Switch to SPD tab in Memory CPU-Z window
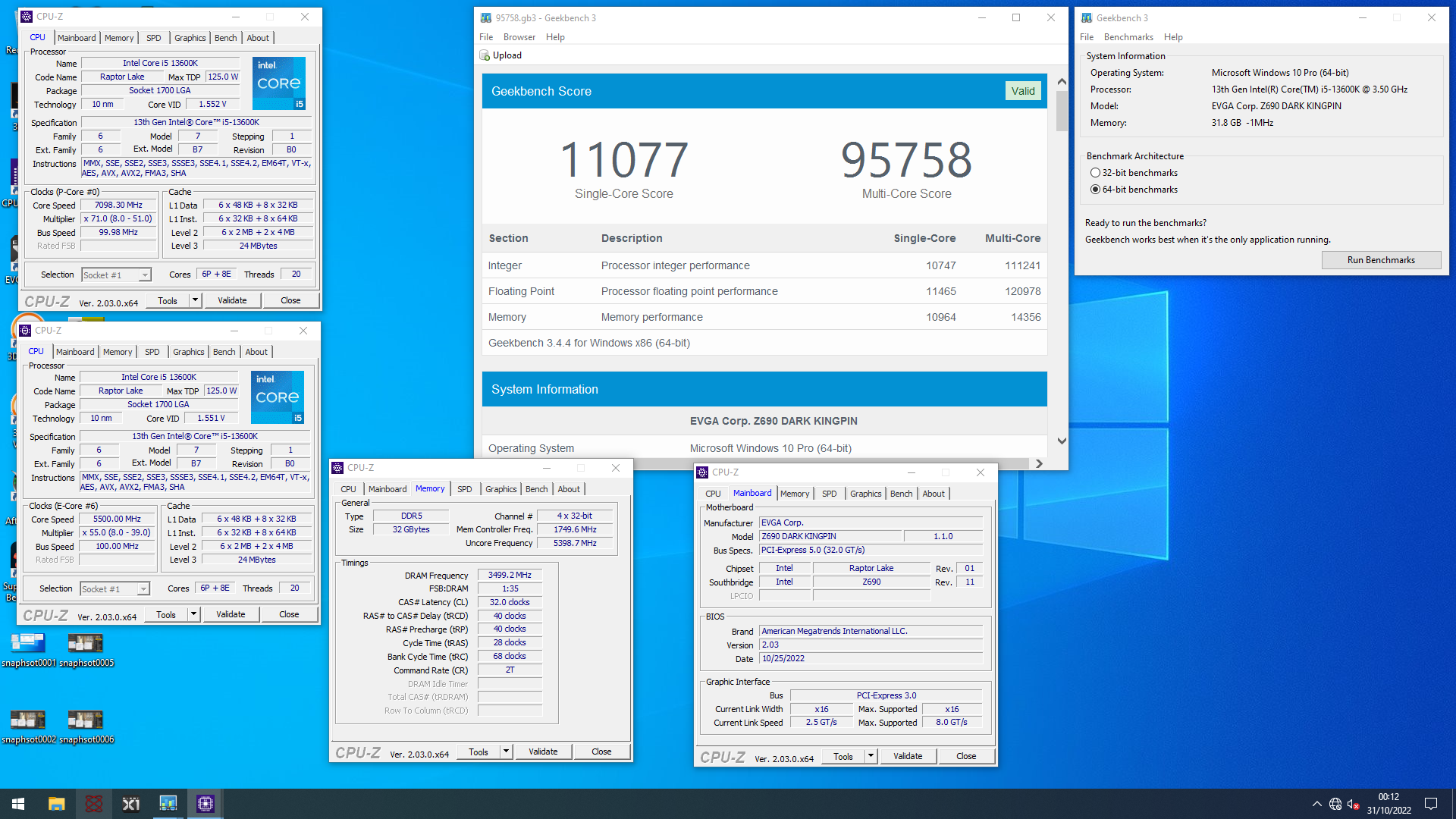Screen dimensions: 1456x819 point(465,489)
